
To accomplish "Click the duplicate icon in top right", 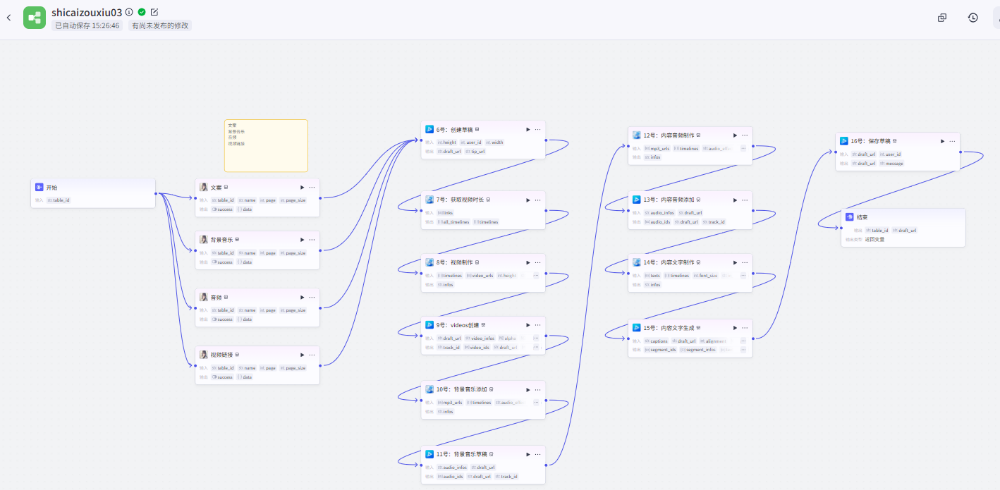I will (942, 18).
